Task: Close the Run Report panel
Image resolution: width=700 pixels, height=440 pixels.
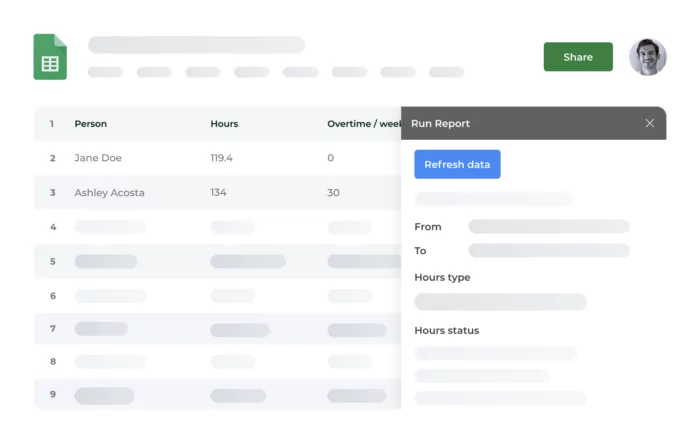Action: coord(650,123)
